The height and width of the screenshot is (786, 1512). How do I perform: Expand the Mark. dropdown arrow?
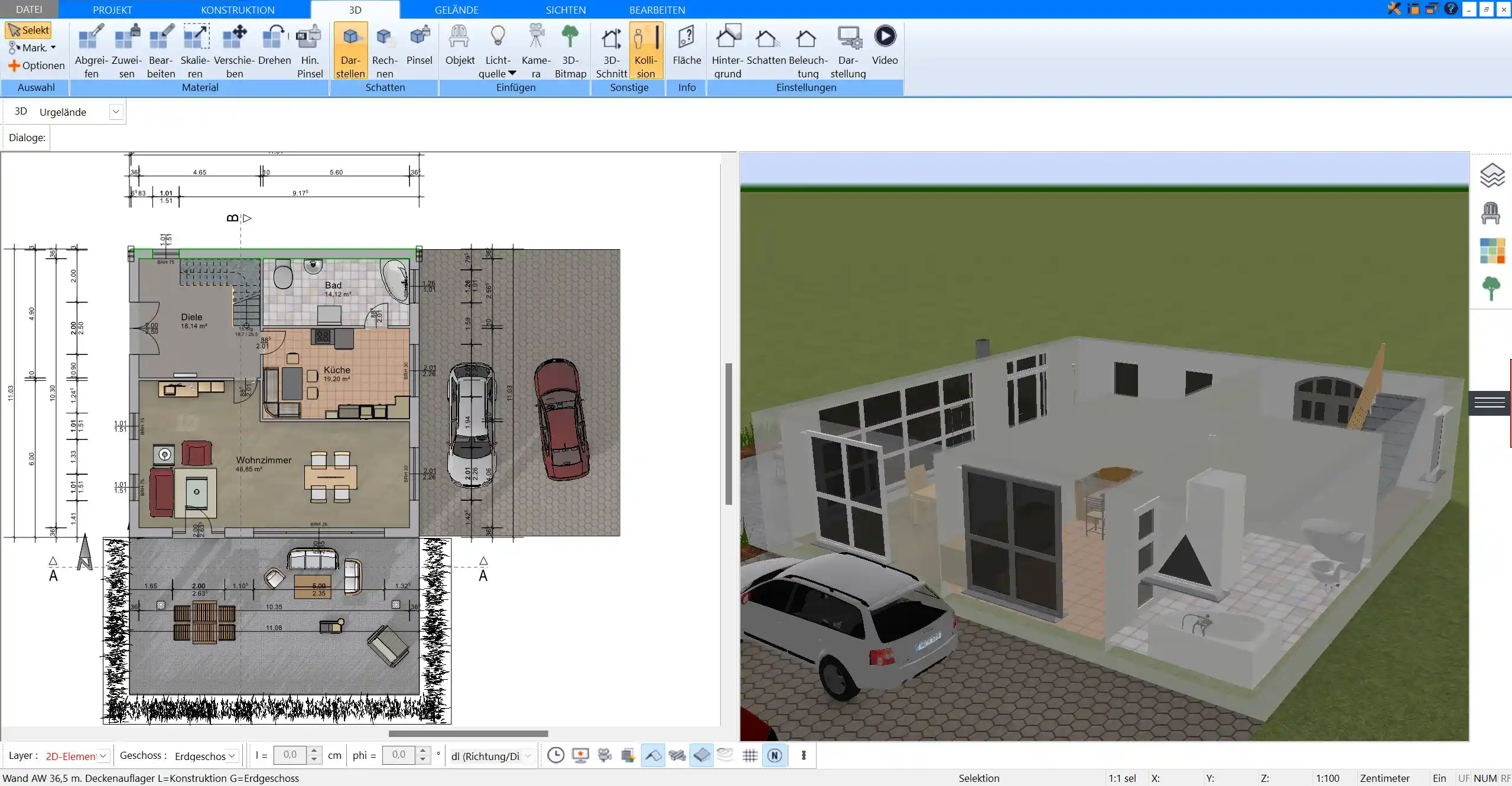(x=53, y=48)
